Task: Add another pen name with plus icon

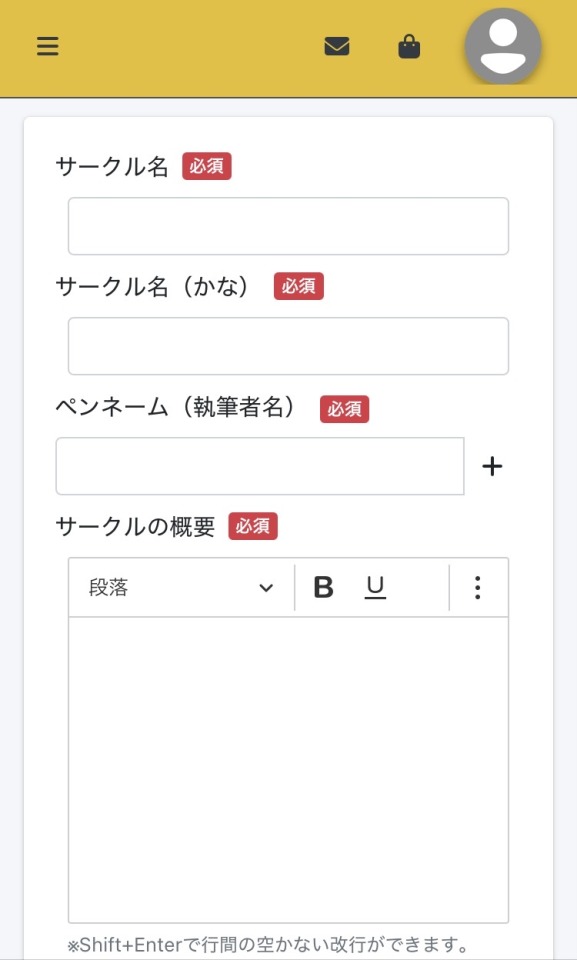Action: coord(492,467)
